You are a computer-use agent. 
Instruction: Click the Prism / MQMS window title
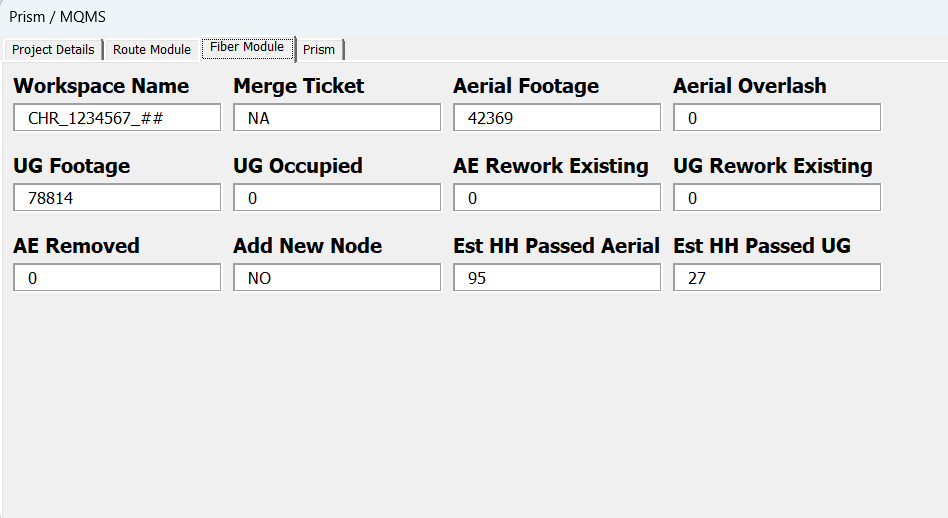pyautogui.click(x=57, y=17)
